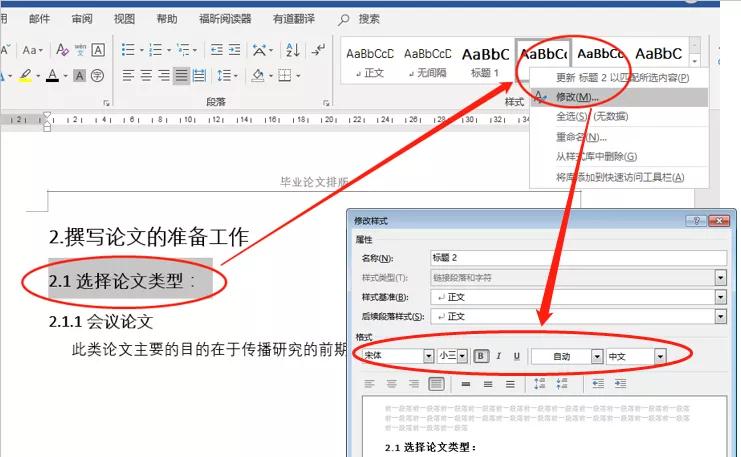Expand the styles gallery more arrow

pos(694,61)
